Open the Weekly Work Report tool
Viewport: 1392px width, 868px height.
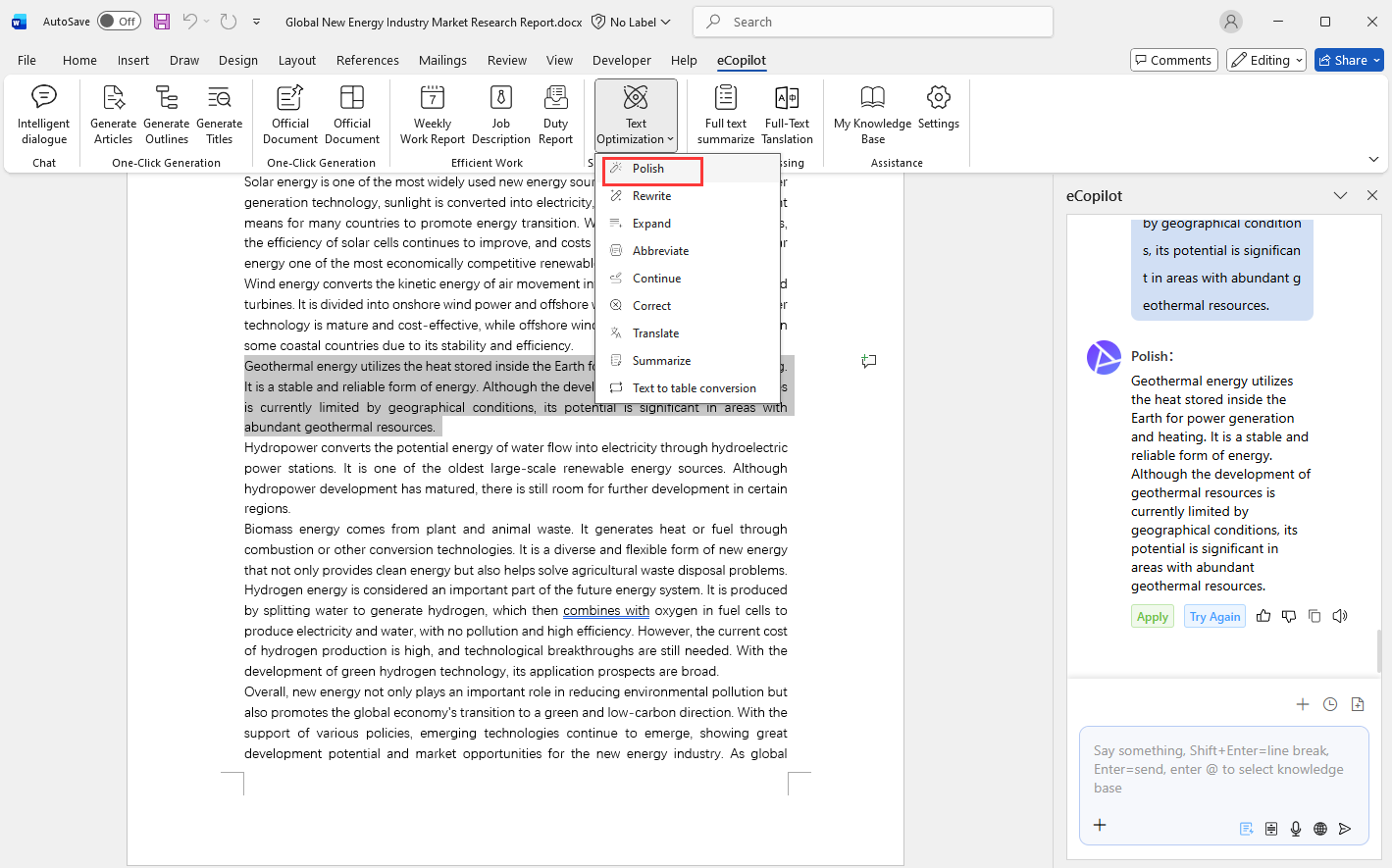click(432, 115)
